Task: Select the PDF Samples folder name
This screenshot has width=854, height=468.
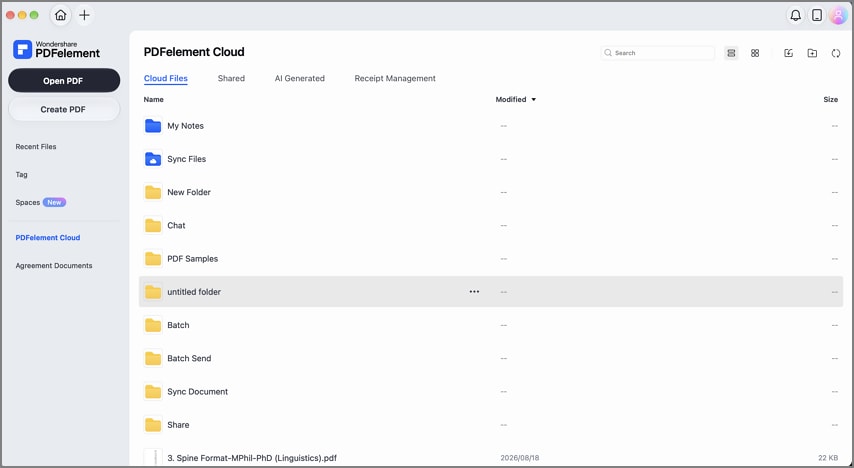Action: [192, 259]
